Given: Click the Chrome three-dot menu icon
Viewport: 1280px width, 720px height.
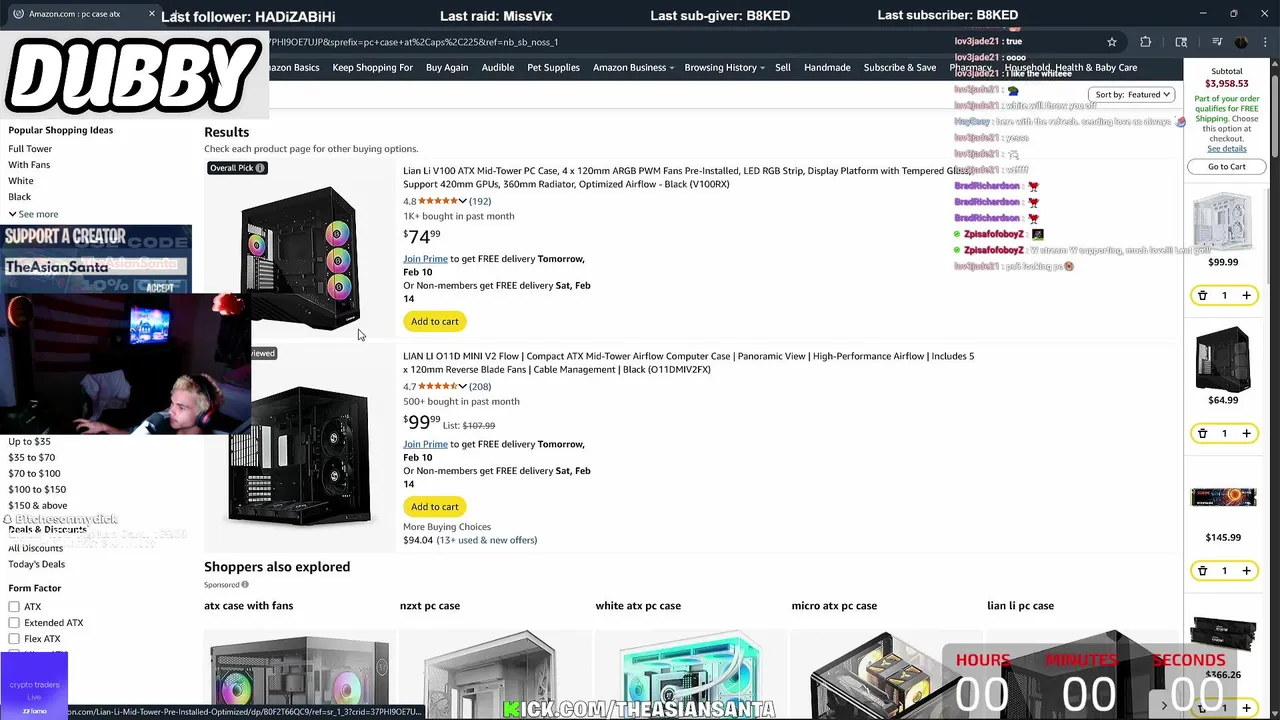Looking at the screenshot, I should 1266,42.
